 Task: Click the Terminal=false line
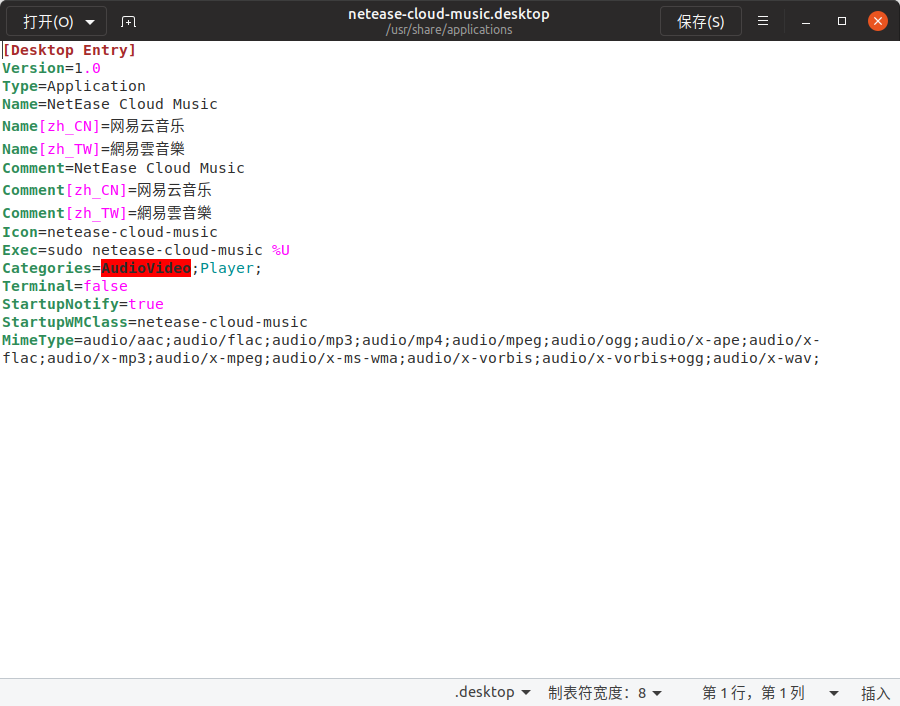click(x=65, y=286)
